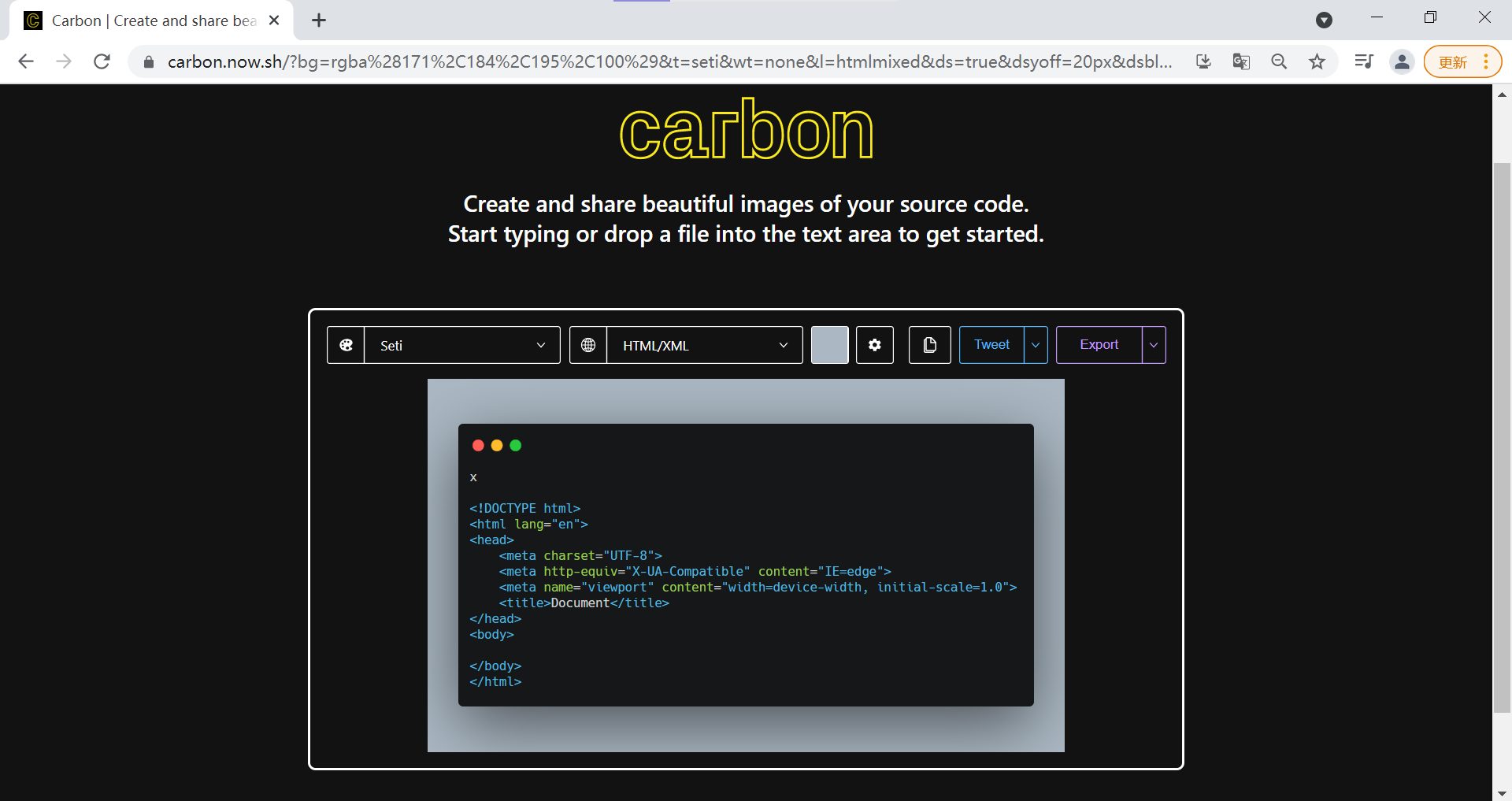
Task: Open the background color swatch
Action: pos(830,345)
